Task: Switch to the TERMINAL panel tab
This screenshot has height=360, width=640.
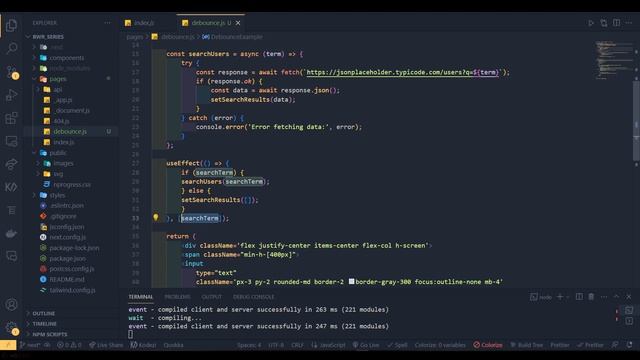Action: (x=141, y=297)
